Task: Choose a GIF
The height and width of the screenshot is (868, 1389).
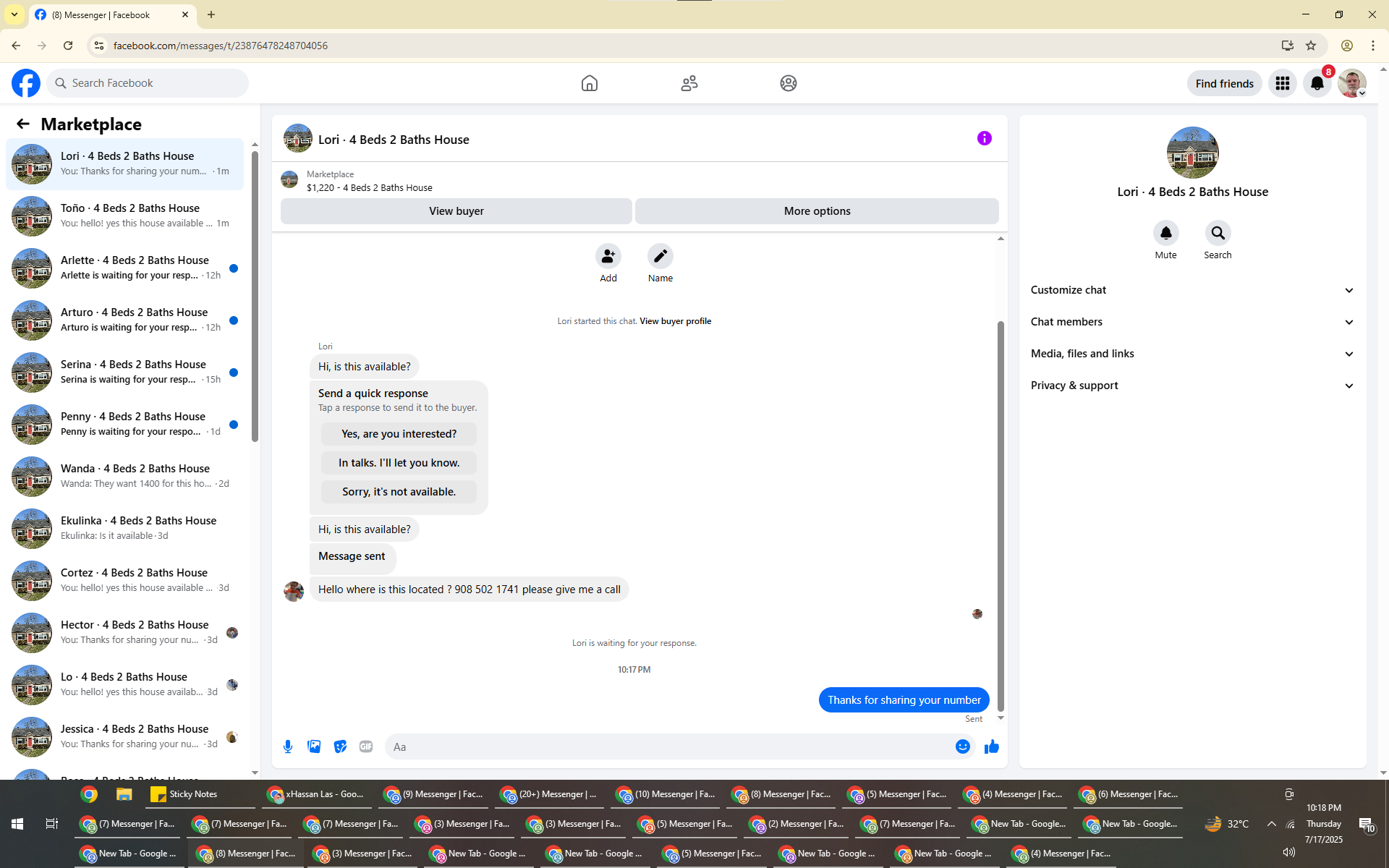Action: 366,746
